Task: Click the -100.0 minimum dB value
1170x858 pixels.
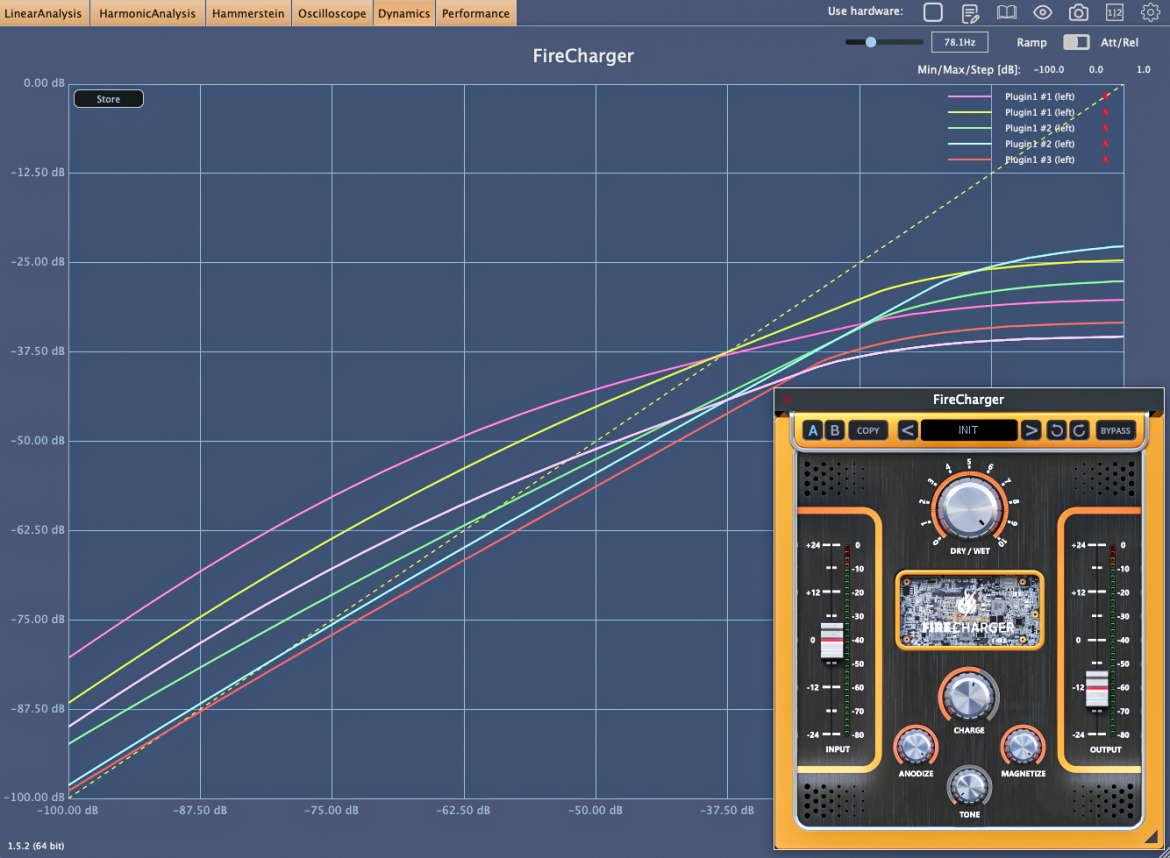Action: click(1048, 69)
